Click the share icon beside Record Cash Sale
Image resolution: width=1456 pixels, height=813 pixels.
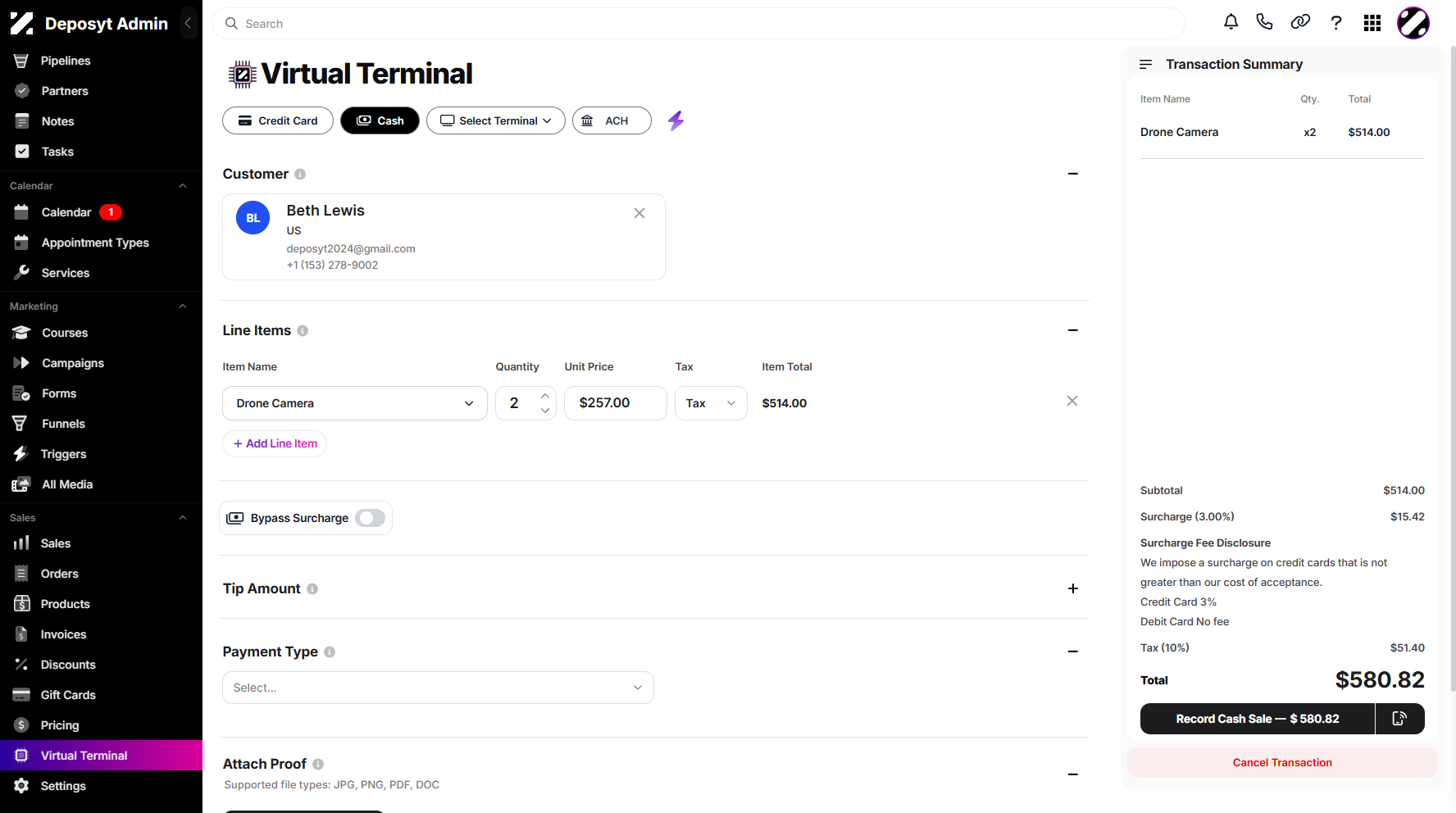1400,719
